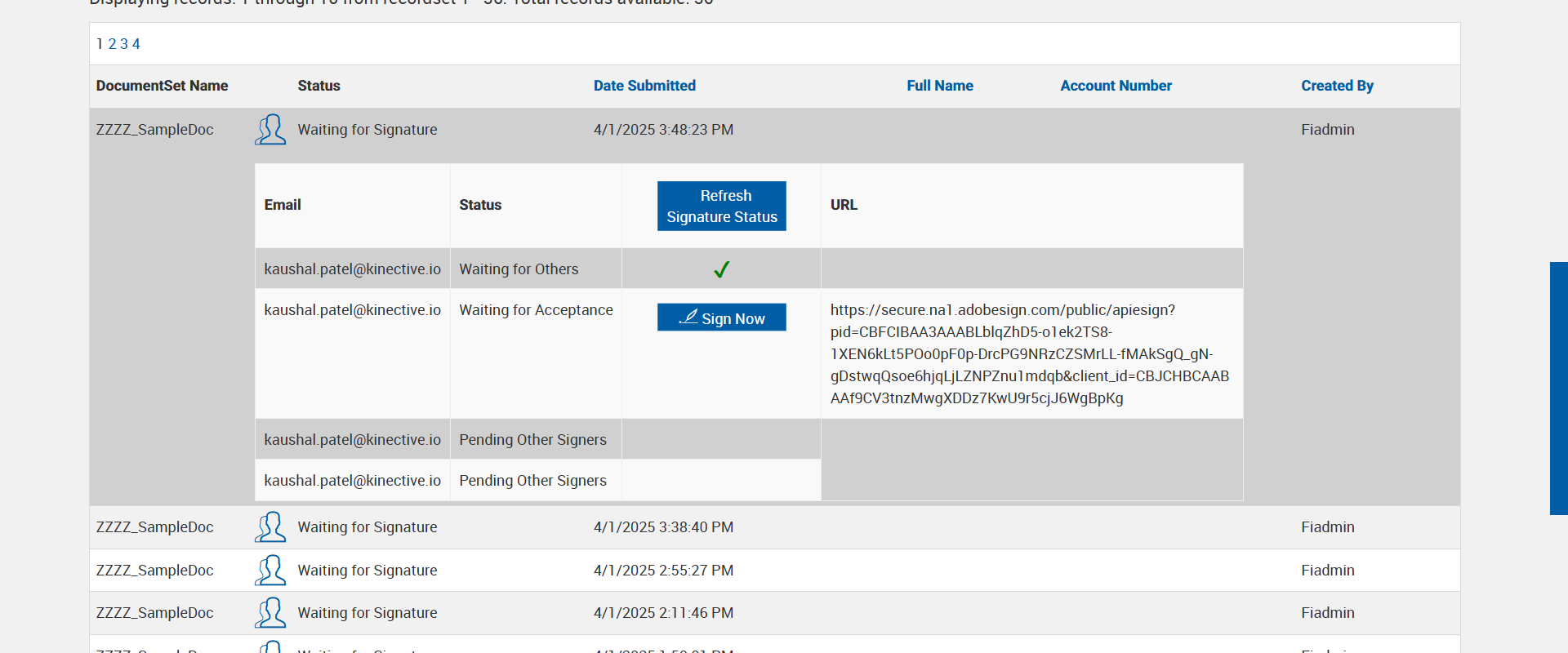
Task: Click ZZZZ_SampleDoc submitted at 2:55:27 PM
Action: (x=155, y=571)
